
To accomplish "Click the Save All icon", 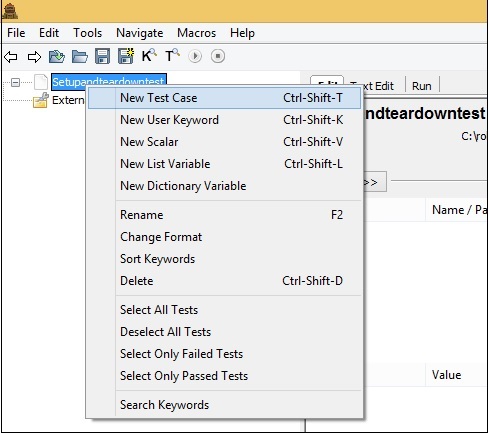I will [126, 56].
